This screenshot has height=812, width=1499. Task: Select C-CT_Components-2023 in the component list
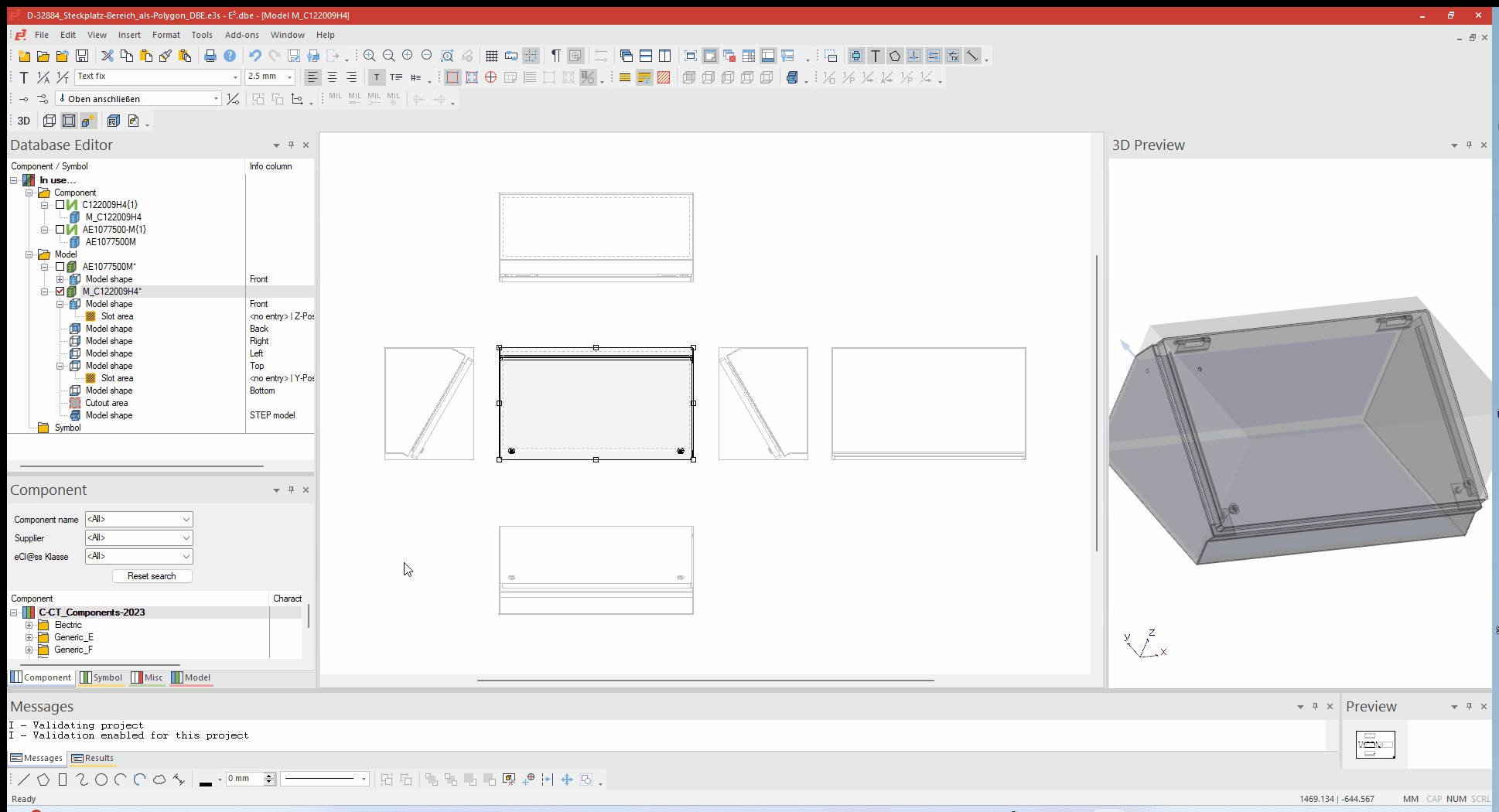coord(91,612)
